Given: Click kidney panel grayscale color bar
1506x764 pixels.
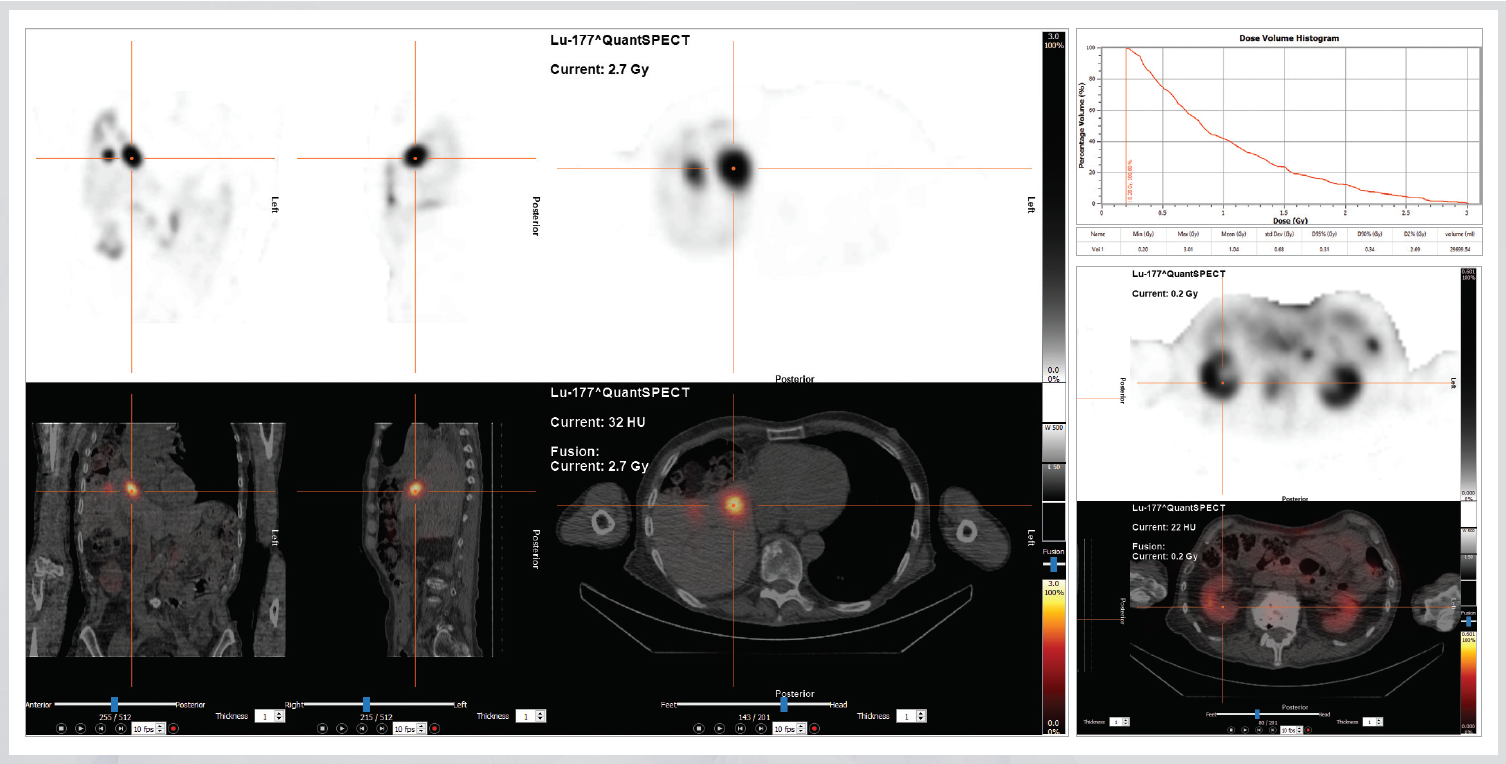Looking at the screenshot, I should 1467,385.
